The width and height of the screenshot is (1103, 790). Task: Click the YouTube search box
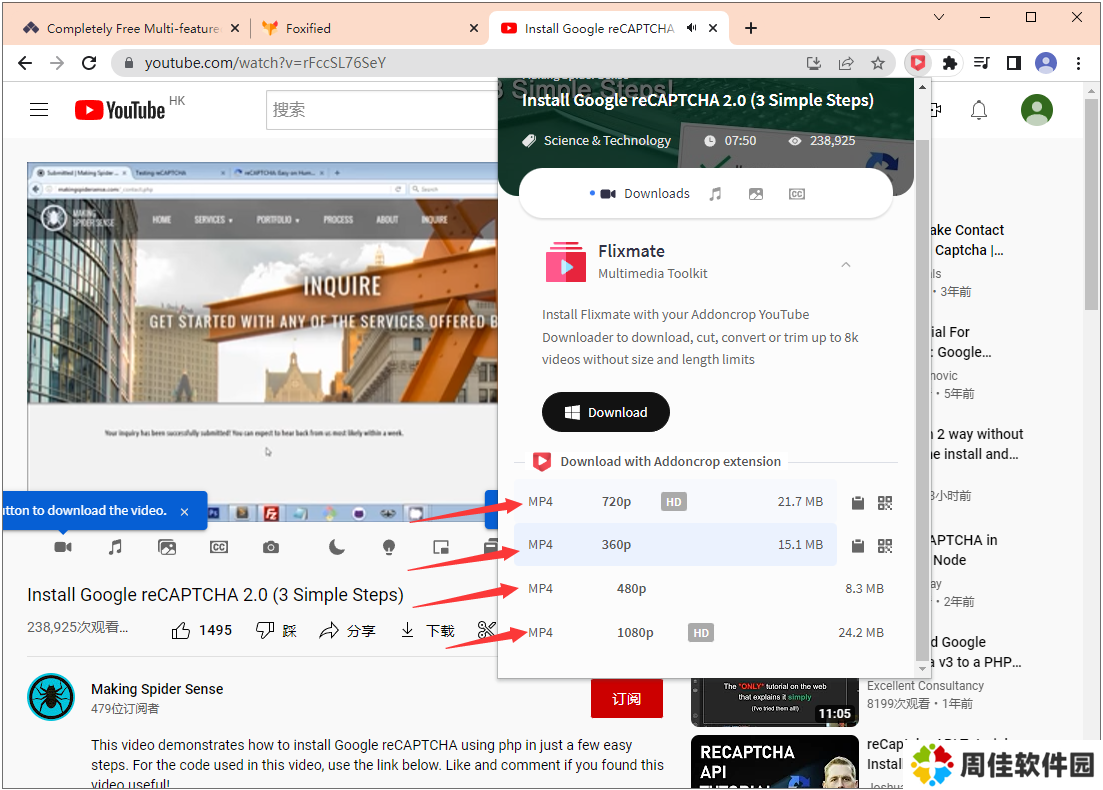point(380,110)
